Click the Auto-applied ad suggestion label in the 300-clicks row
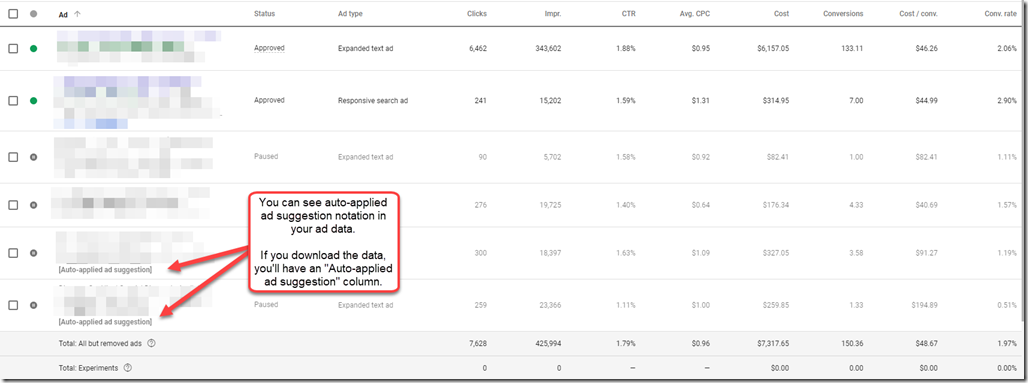Image resolution: width=1028 pixels, height=383 pixels. 105,270
